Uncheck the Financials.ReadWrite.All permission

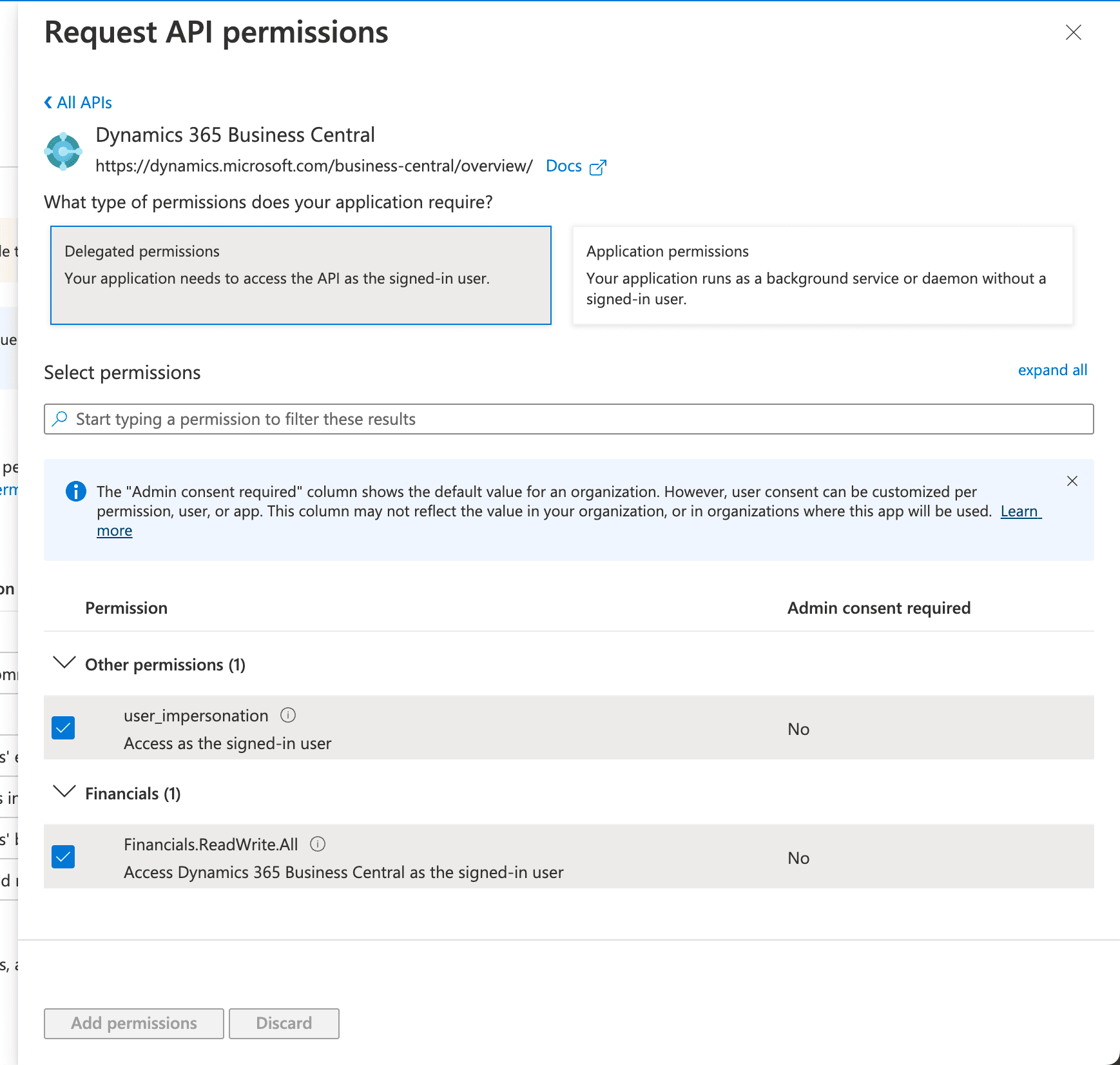63,856
